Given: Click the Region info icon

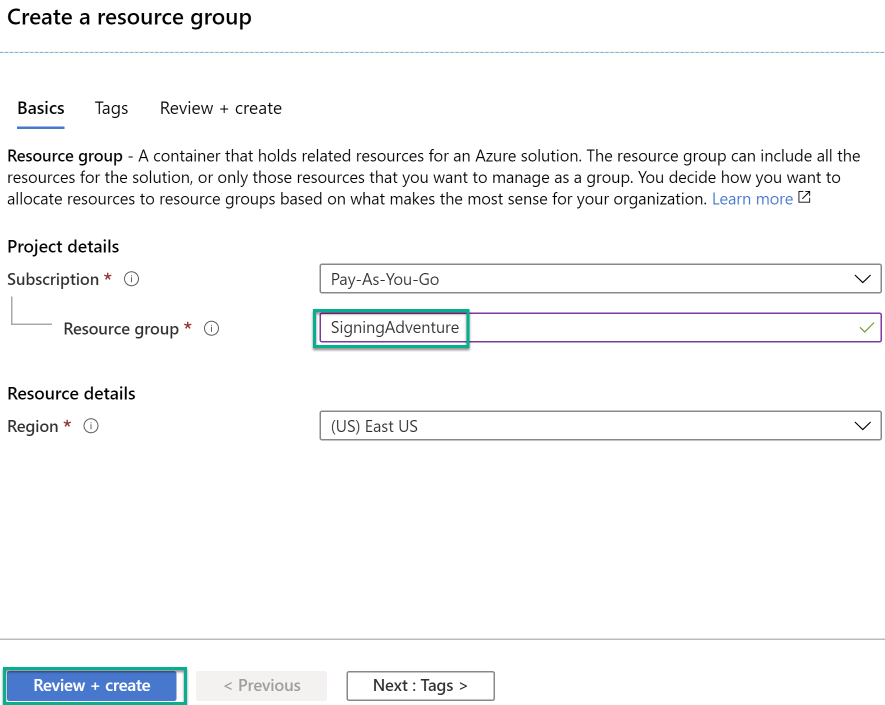Looking at the screenshot, I should pos(90,427).
